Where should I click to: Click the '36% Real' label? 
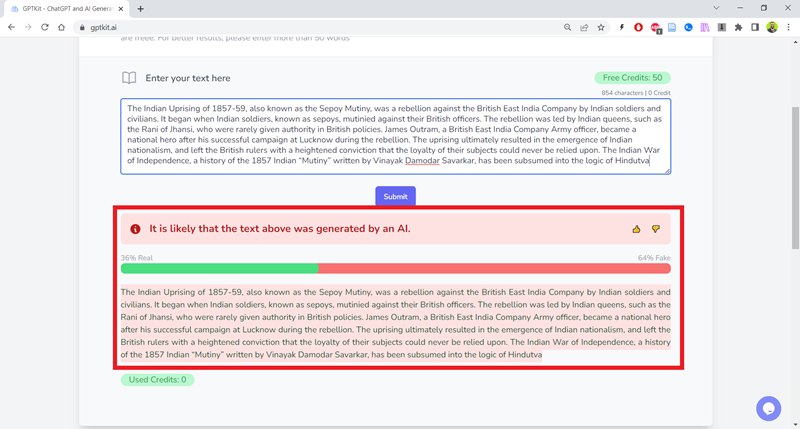click(x=137, y=258)
